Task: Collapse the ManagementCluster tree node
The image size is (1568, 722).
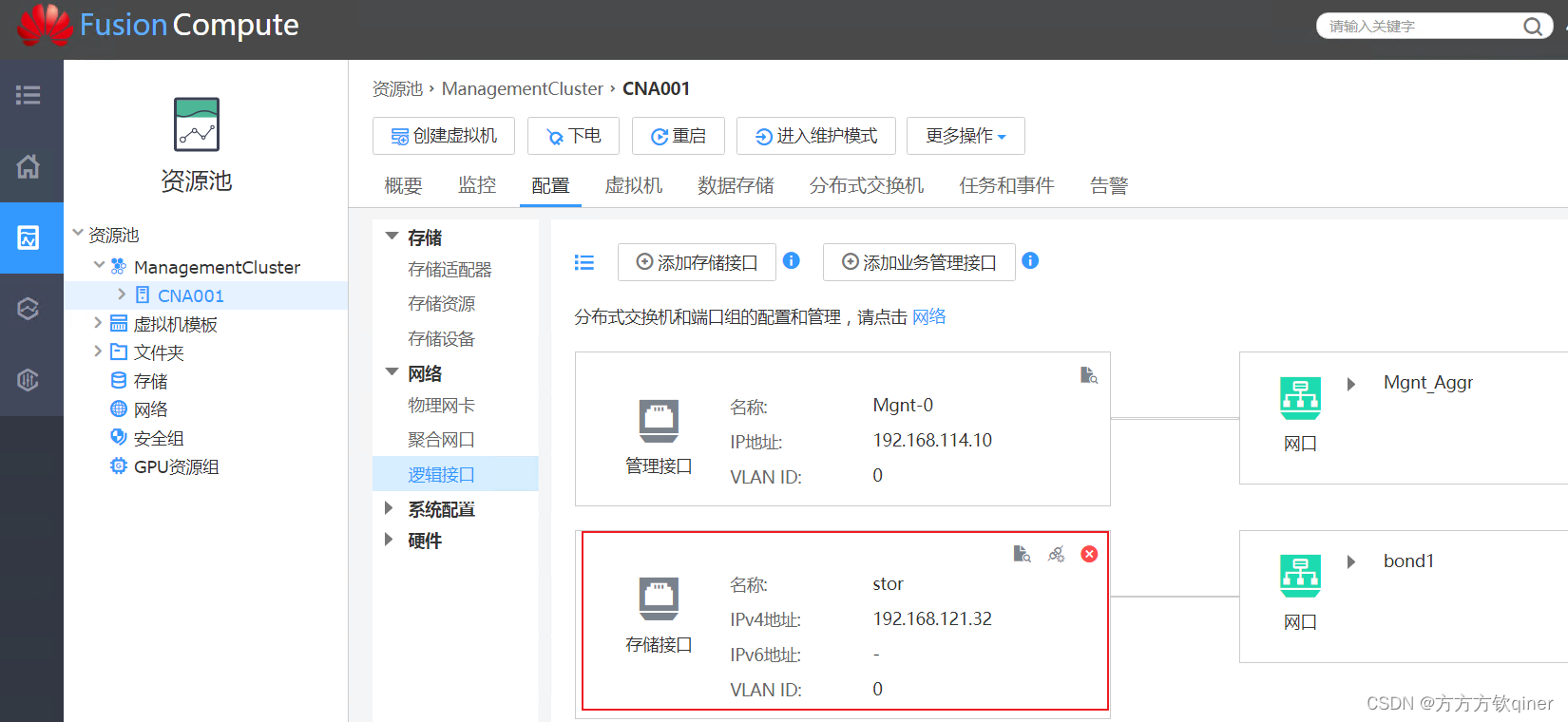Action: [x=99, y=265]
